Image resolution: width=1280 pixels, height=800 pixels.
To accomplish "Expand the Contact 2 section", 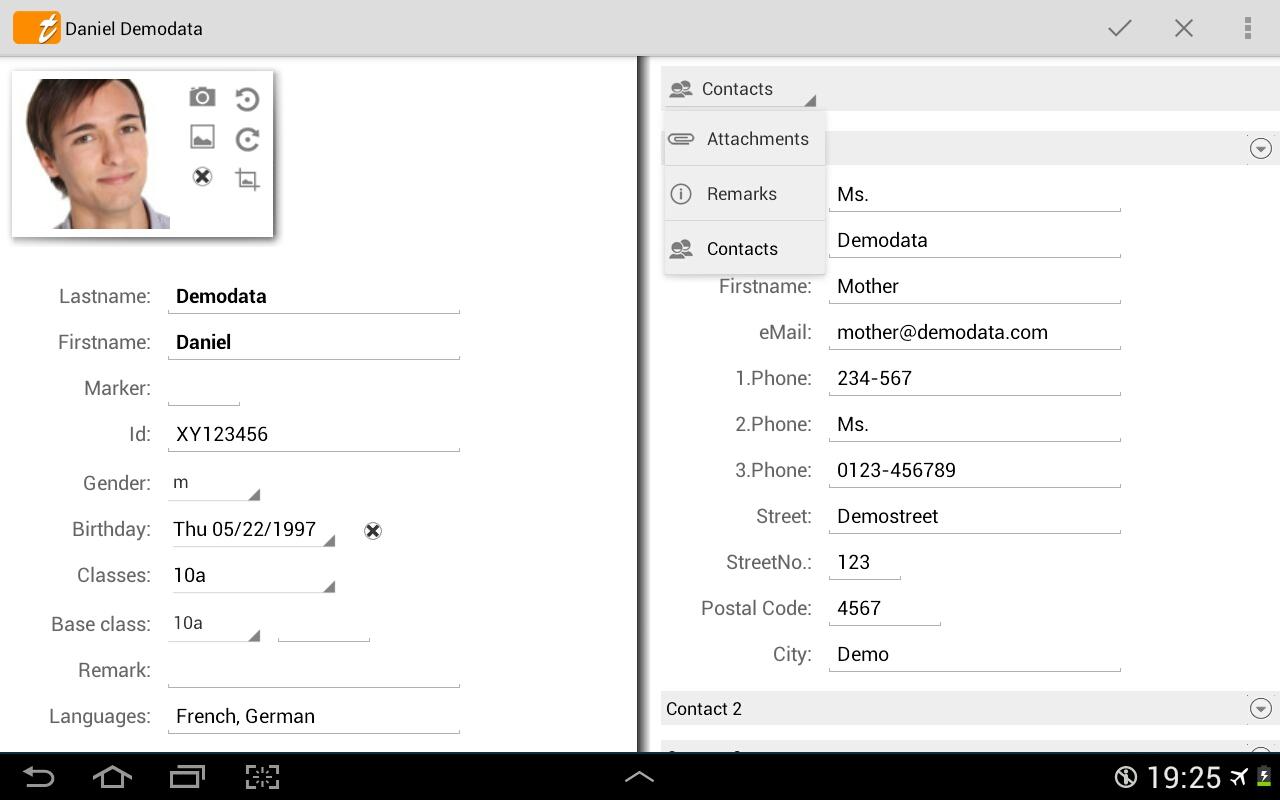I will (968, 709).
